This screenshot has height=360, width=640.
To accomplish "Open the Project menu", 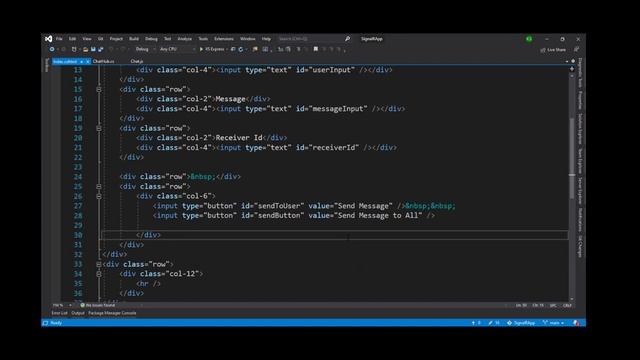I will (116, 39).
